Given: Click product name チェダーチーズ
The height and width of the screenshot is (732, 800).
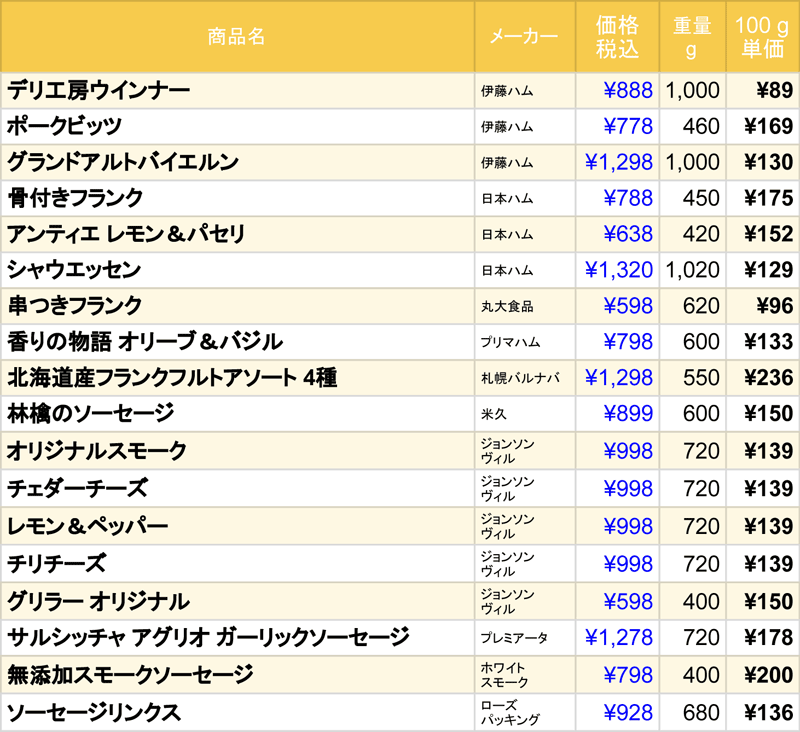Looking at the screenshot, I should [x=78, y=489].
